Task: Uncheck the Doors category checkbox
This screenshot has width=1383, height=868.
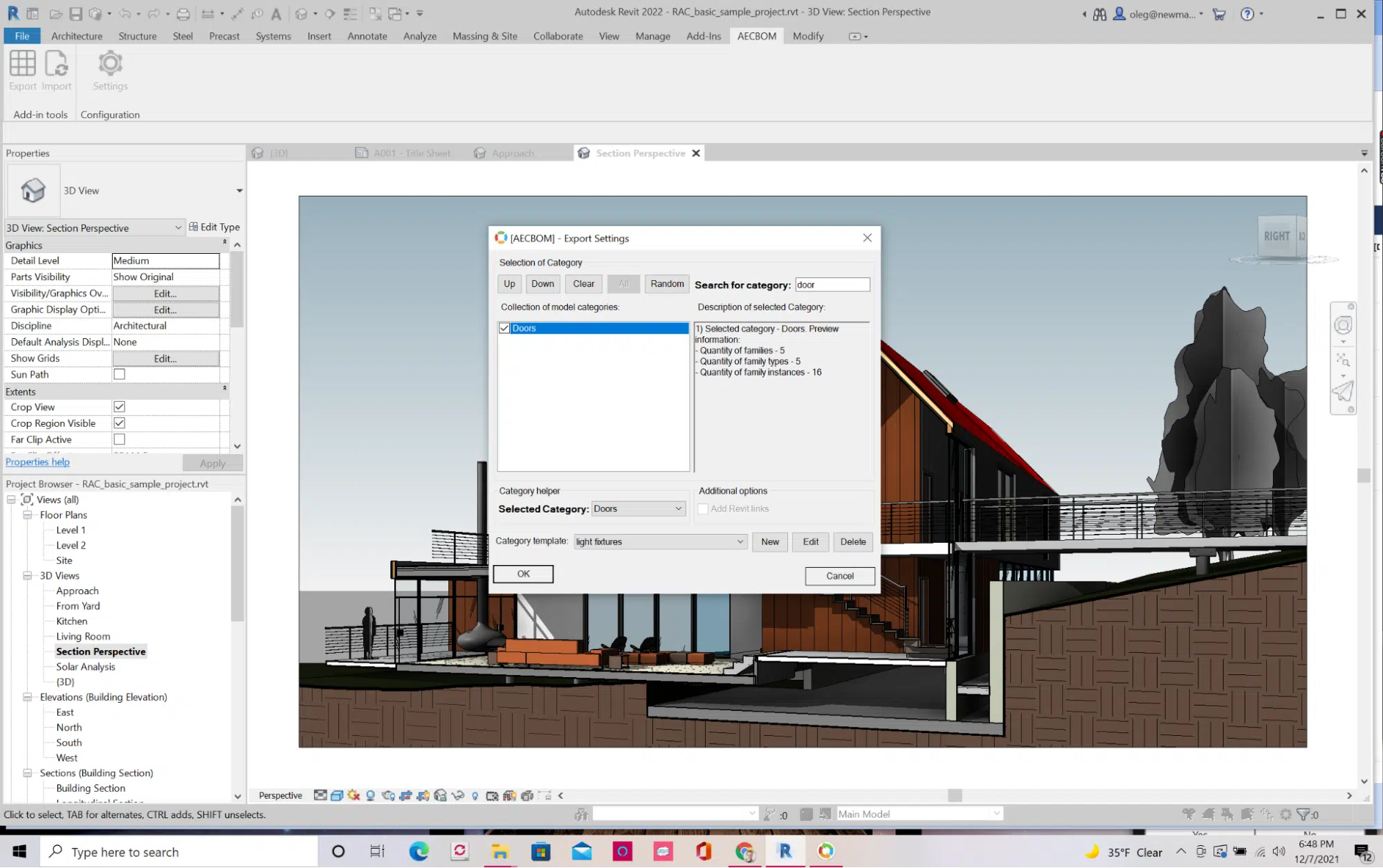Action: [x=504, y=329]
